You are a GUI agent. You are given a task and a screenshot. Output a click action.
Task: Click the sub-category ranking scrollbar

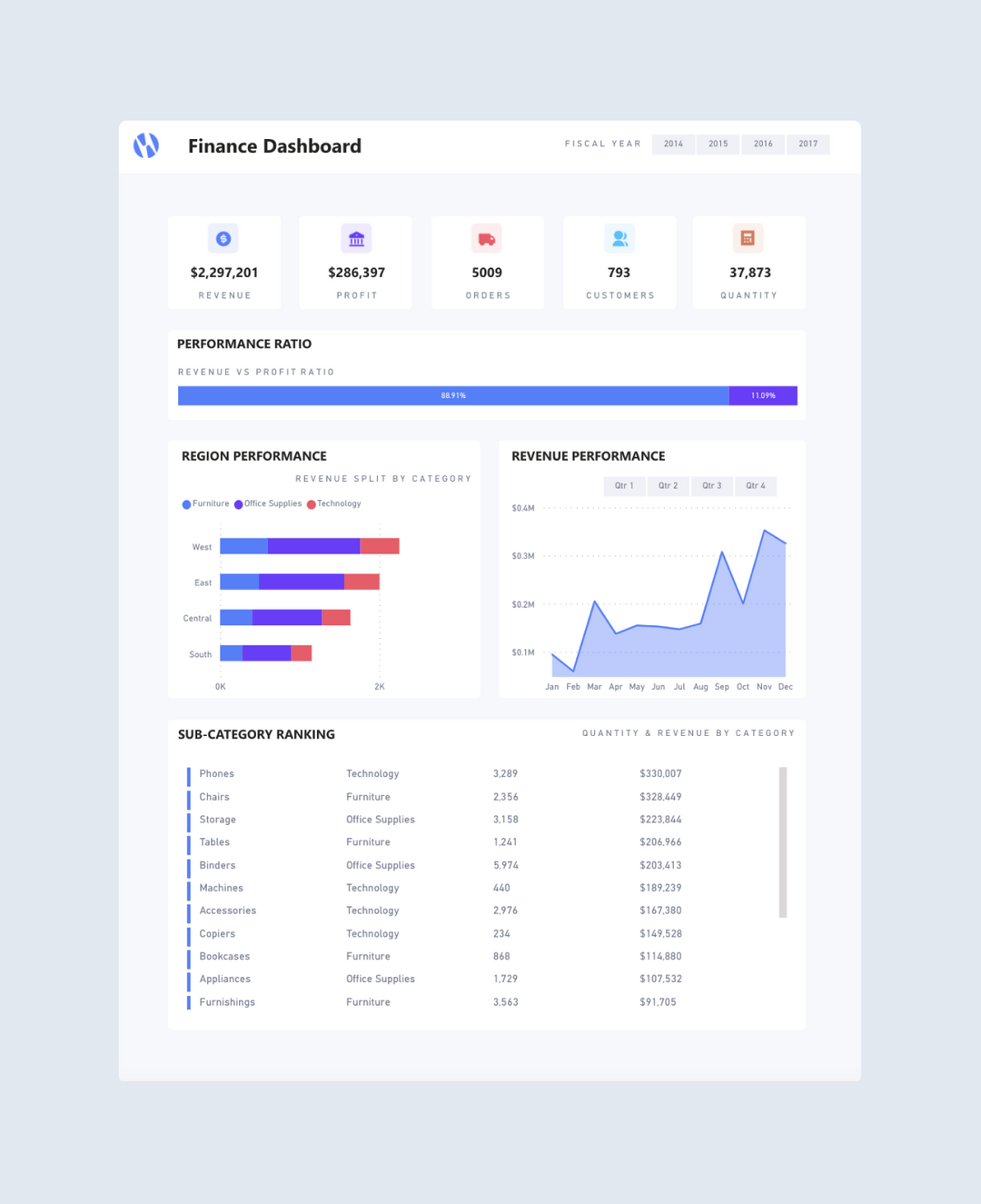(782, 840)
